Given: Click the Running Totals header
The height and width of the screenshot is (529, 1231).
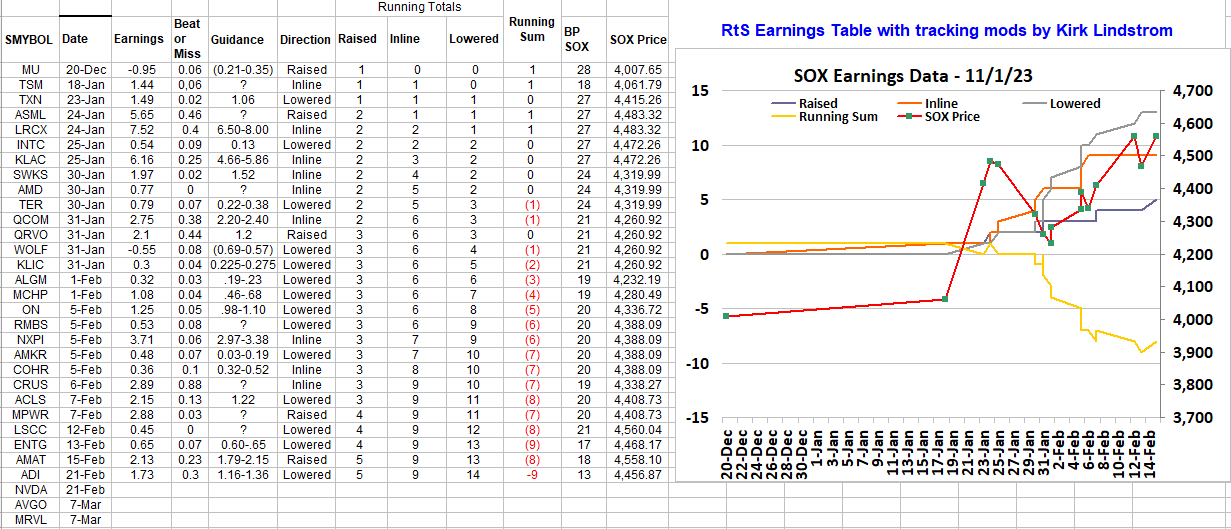Looking at the screenshot, I should [x=419, y=8].
